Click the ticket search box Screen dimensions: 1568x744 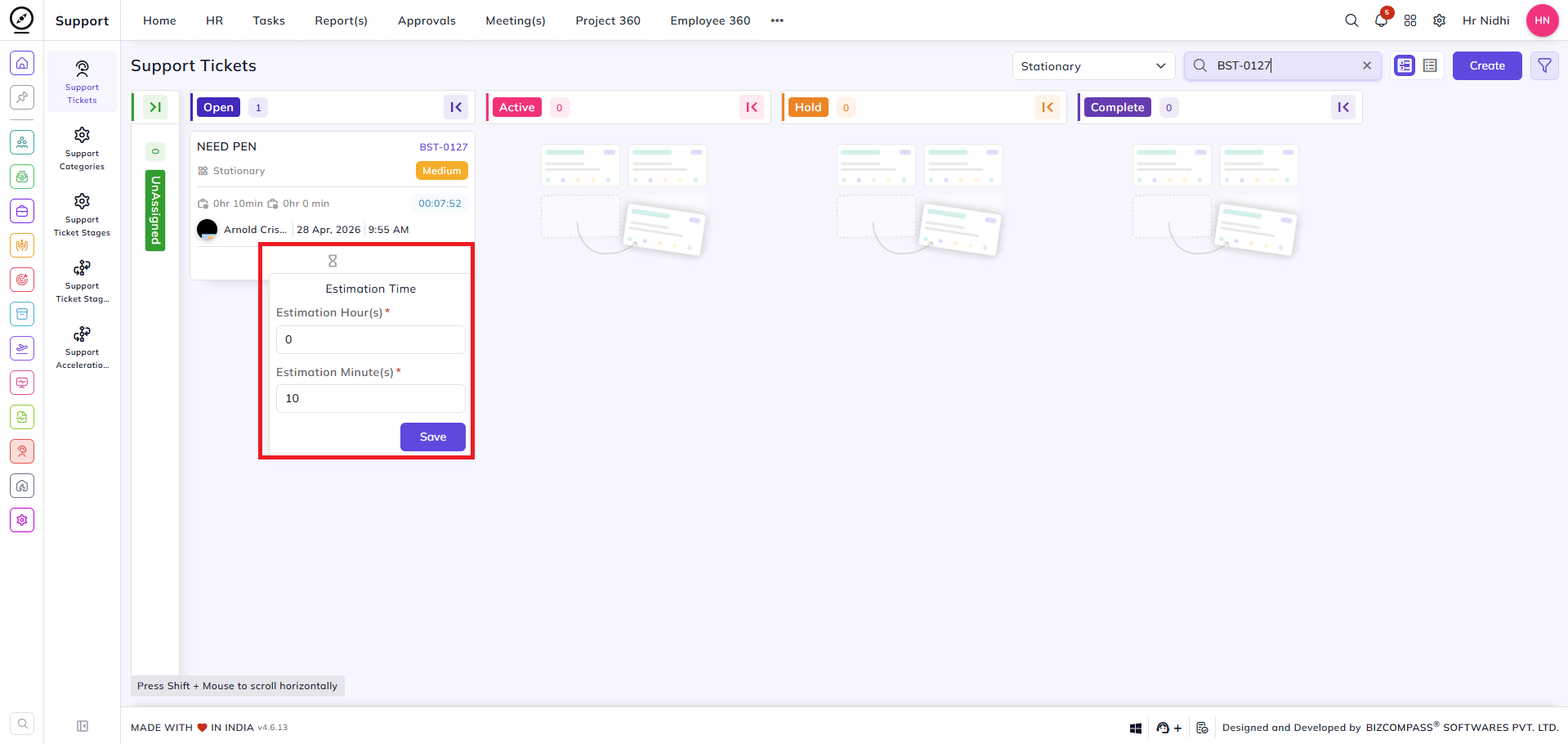(1283, 65)
